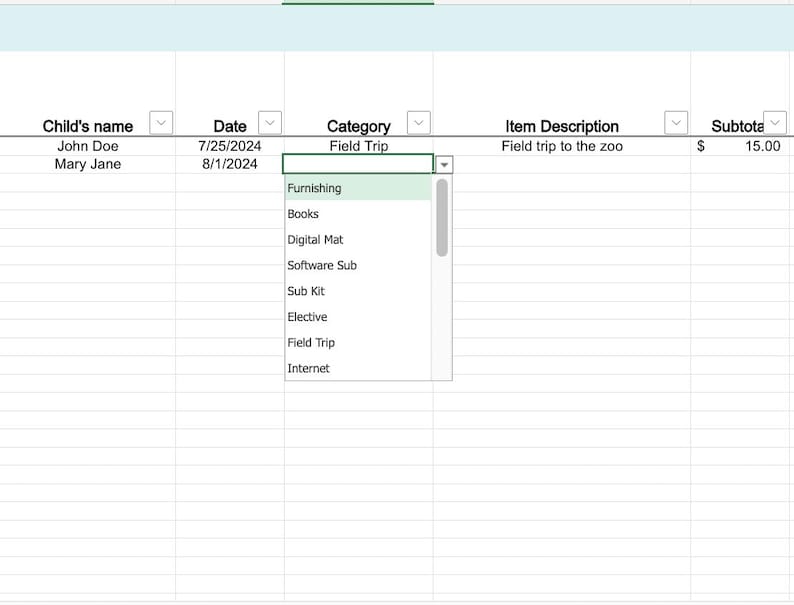Select Books from the category list
Image resolution: width=794 pixels, height=605 pixels.
[358, 214]
